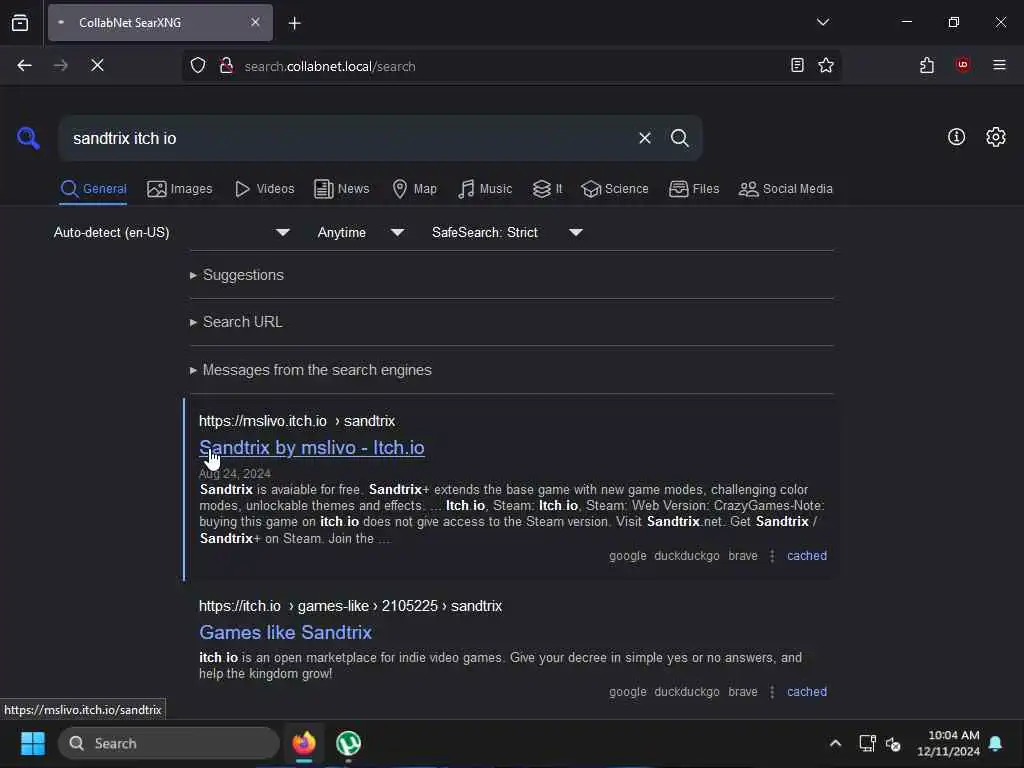Image resolution: width=1024 pixels, height=768 pixels.
Task: Open cached copy of Games like Sandtrix
Action: (807, 692)
